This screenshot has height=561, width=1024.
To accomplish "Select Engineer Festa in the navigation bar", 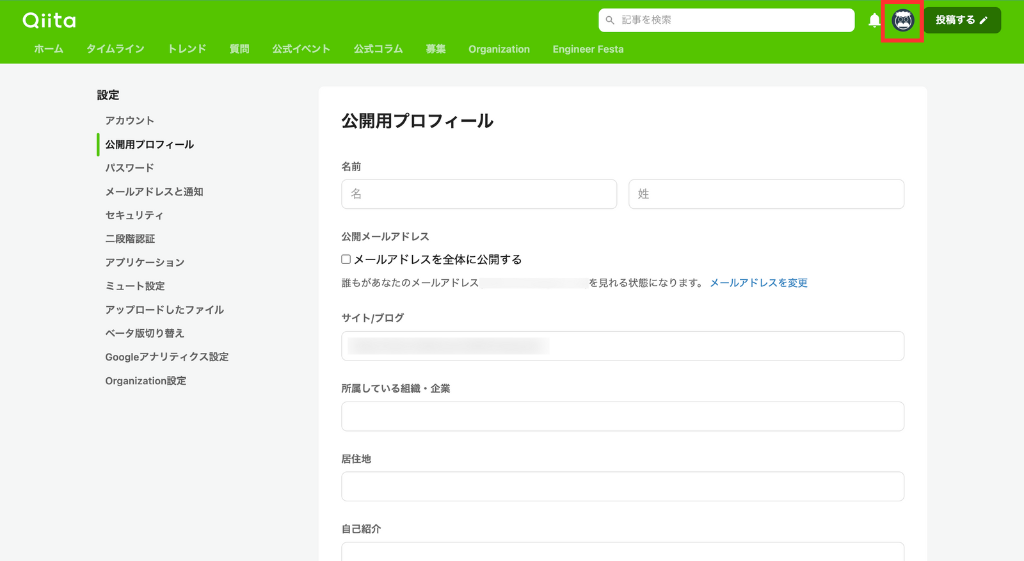I will point(588,49).
